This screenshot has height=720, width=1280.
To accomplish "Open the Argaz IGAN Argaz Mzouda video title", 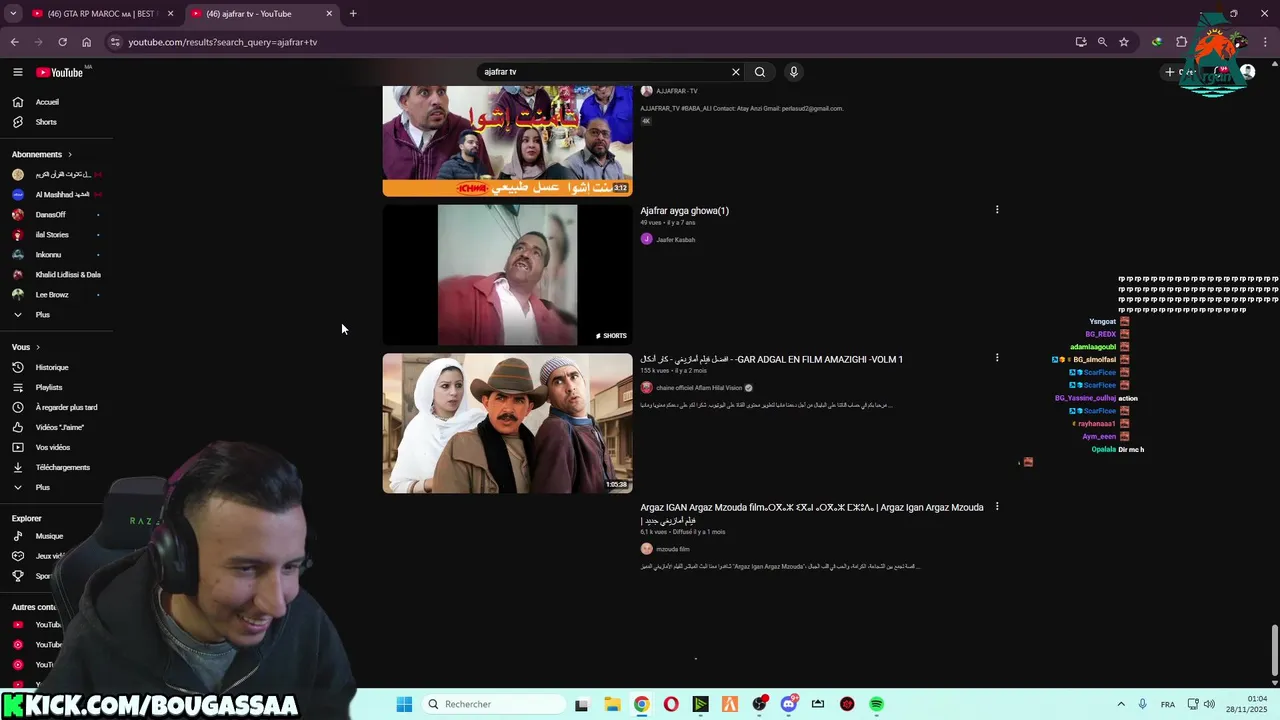I will (812, 513).
